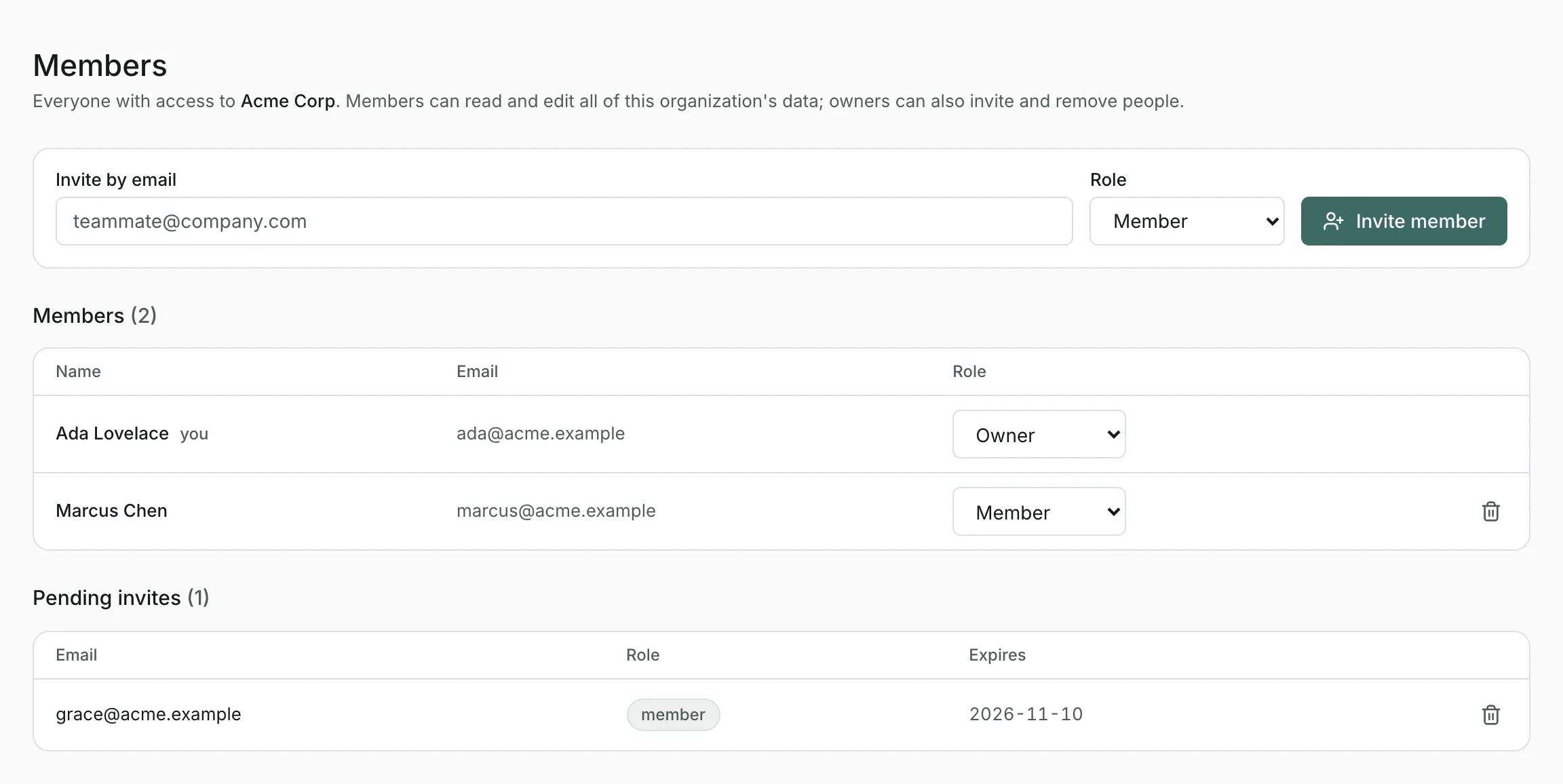Delete Marcus Chen with the trash icon
The image size is (1563, 784).
pyautogui.click(x=1490, y=511)
